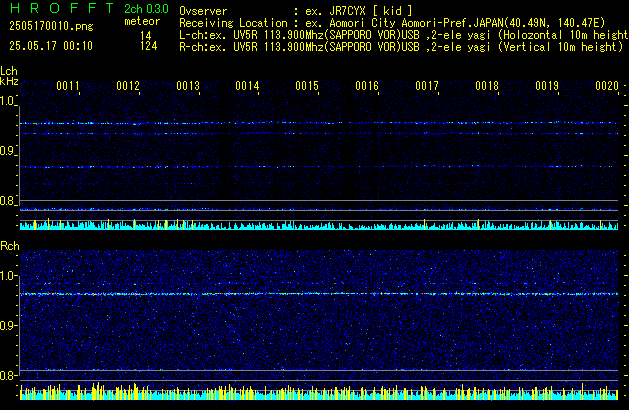Screen dimensions: 629x410
Task: Click time marker 0013
Action: (188, 86)
